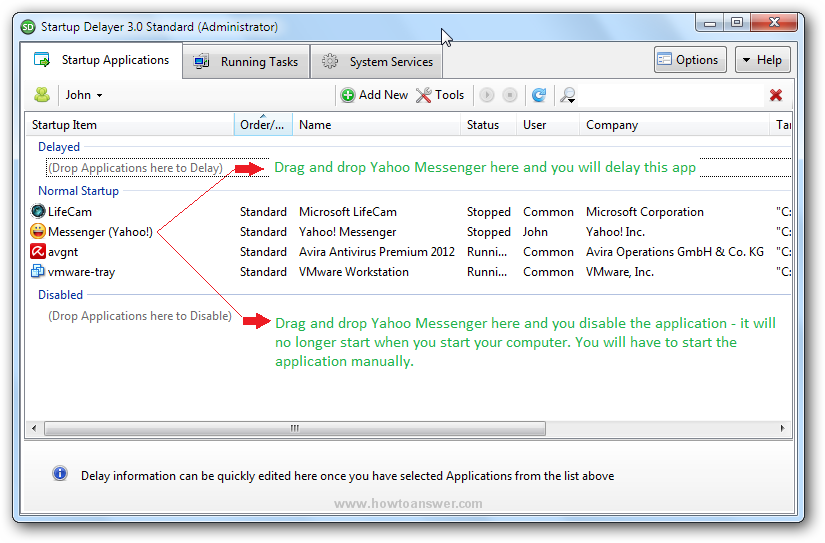Maximize the Startup Delayer window
This screenshot has width=825, height=543.
coord(737,23)
